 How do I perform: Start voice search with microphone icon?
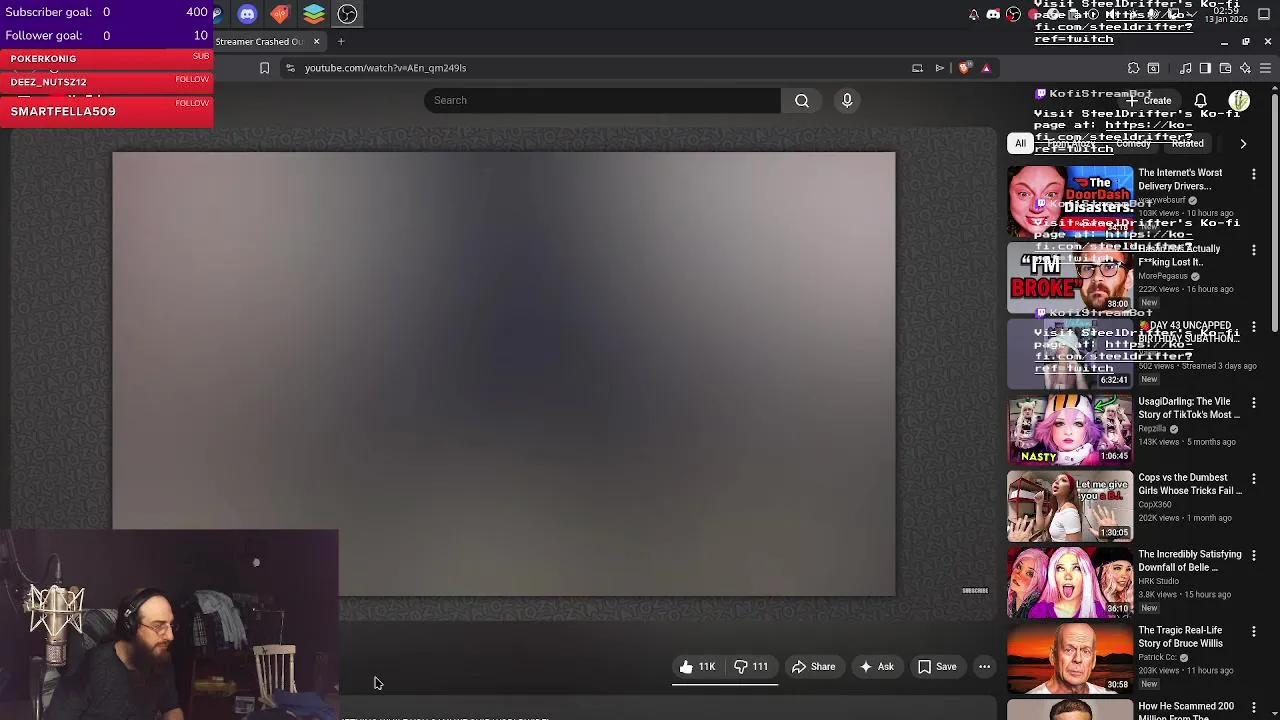coord(847,100)
